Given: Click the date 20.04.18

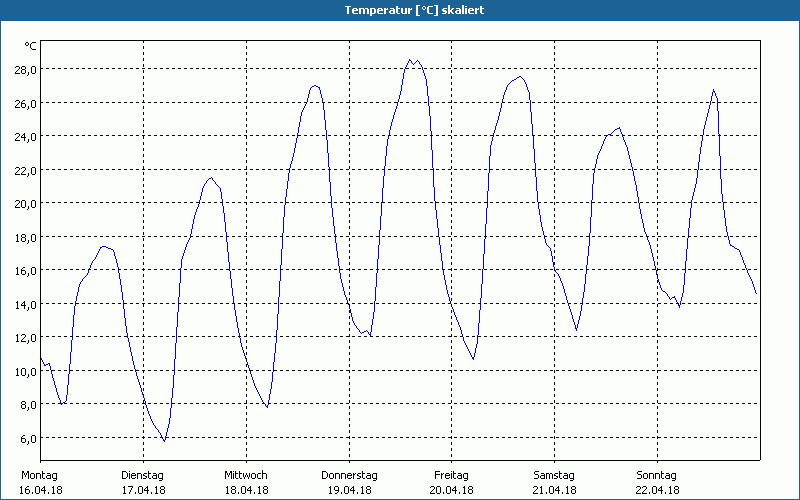Looking at the screenshot, I should (452, 490).
